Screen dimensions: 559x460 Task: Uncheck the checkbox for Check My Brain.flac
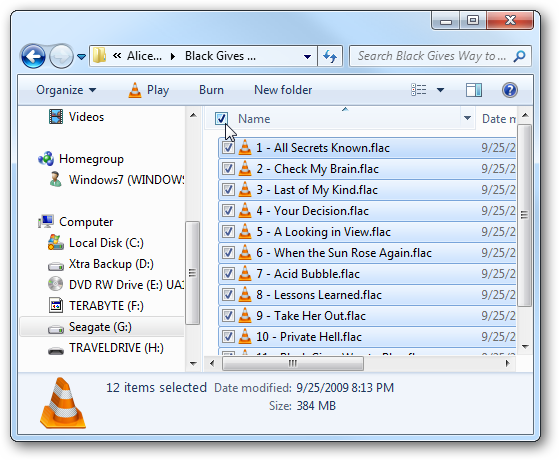[228, 169]
